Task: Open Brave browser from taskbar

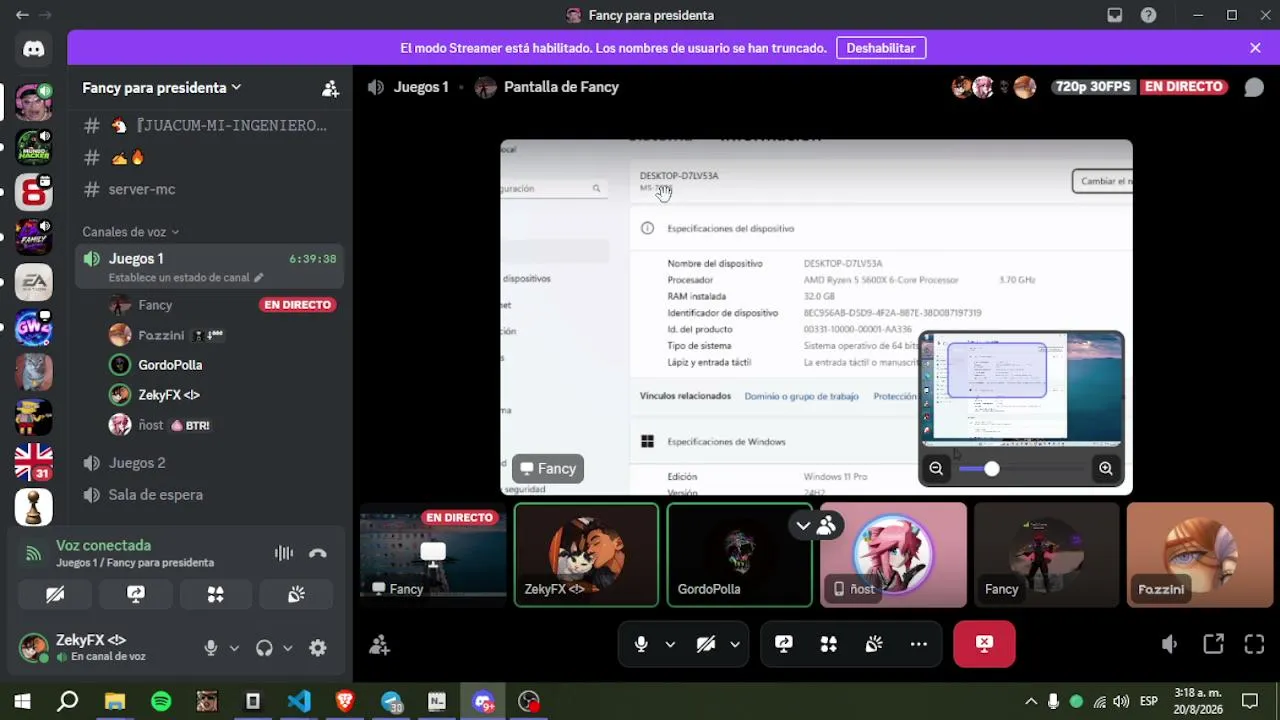Action: point(345,701)
